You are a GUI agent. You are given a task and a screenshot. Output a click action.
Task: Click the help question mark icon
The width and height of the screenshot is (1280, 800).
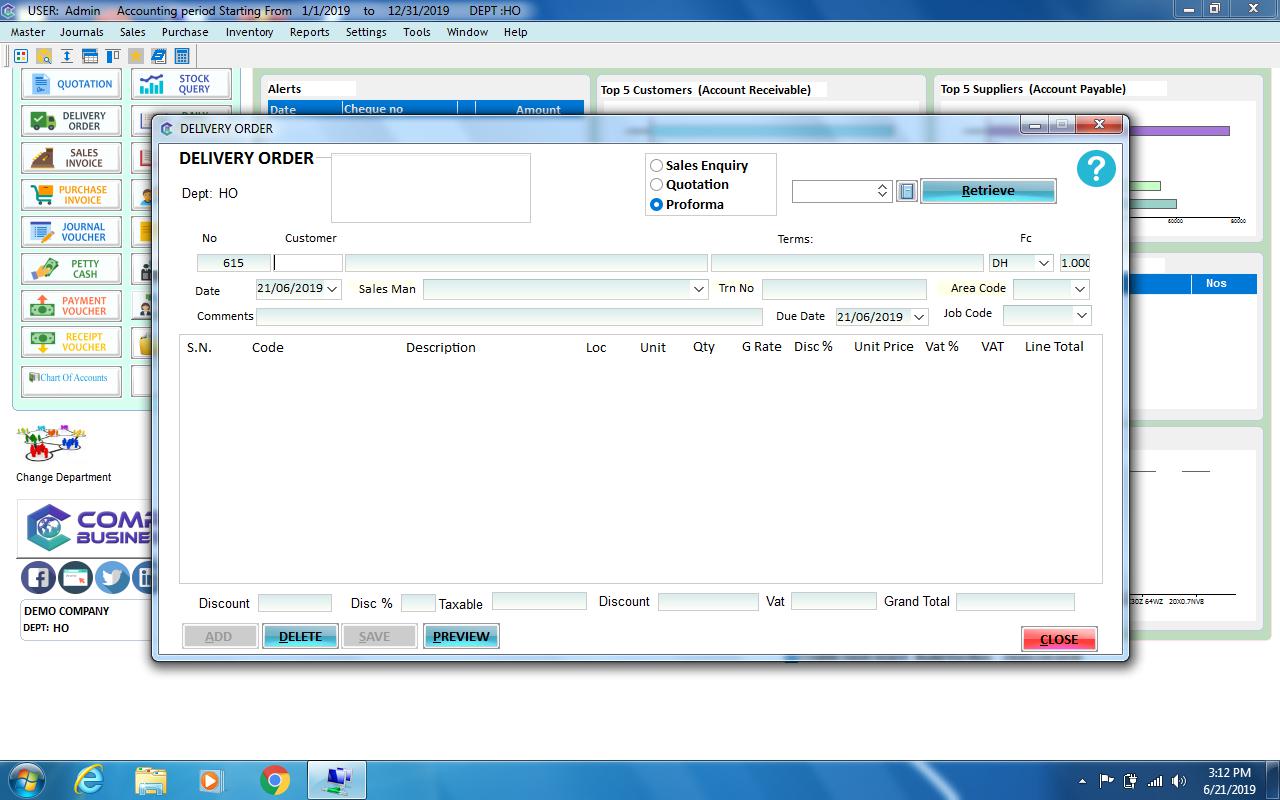click(x=1095, y=169)
